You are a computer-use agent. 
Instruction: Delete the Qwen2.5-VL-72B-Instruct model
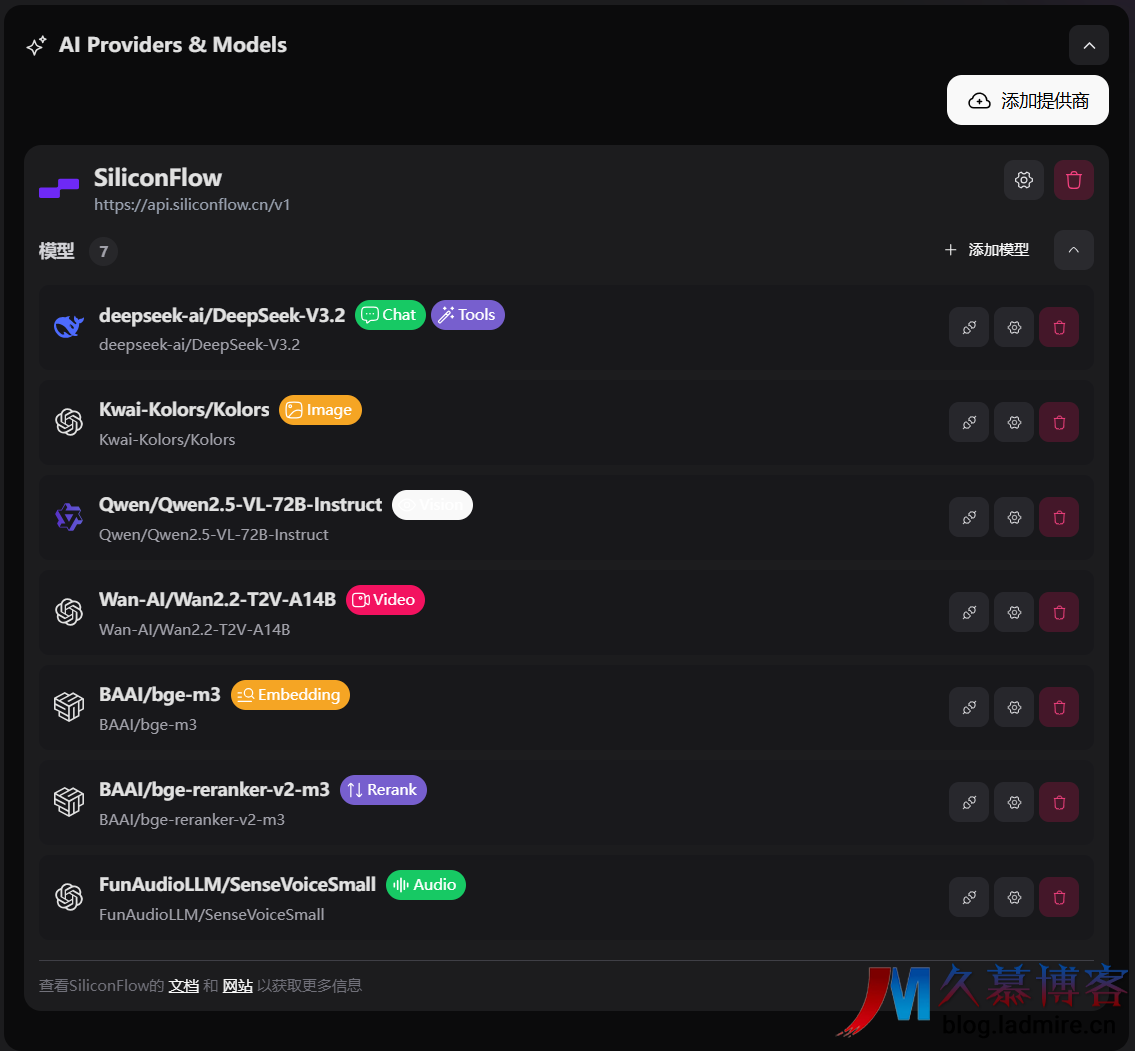pos(1058,517)
